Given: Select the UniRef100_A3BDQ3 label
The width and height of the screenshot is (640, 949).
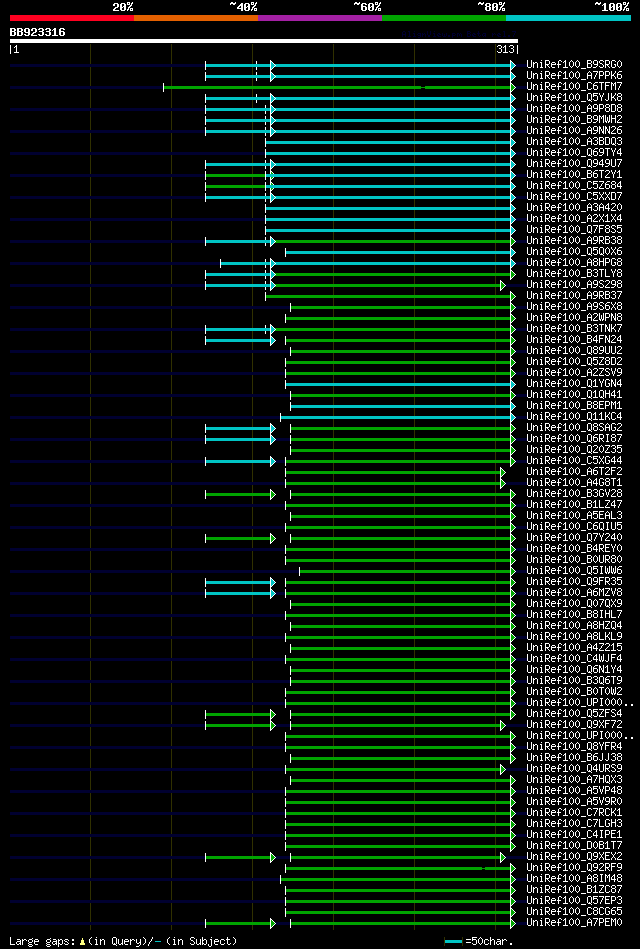Looking at the screenshot, I should [575, 142].
